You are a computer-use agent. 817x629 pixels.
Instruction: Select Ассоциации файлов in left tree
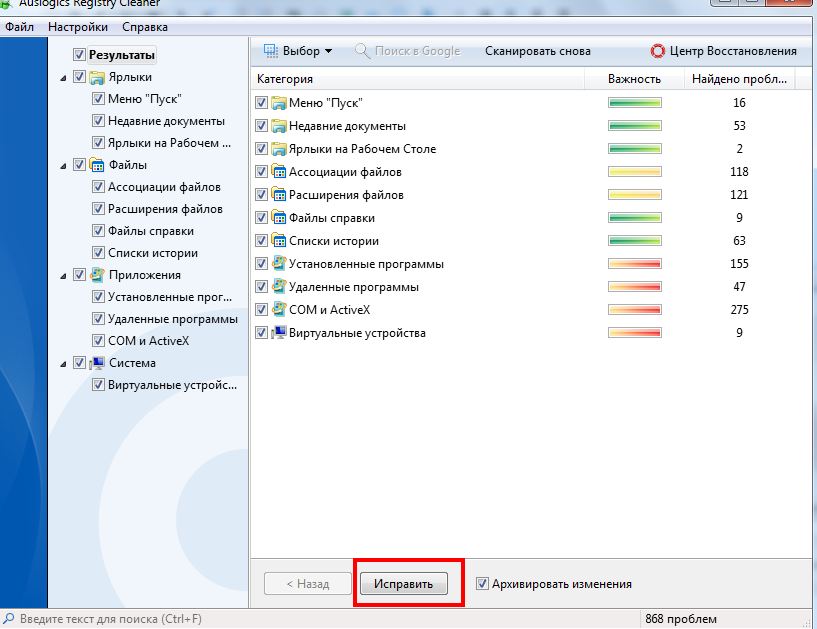[x=164, y=187]
